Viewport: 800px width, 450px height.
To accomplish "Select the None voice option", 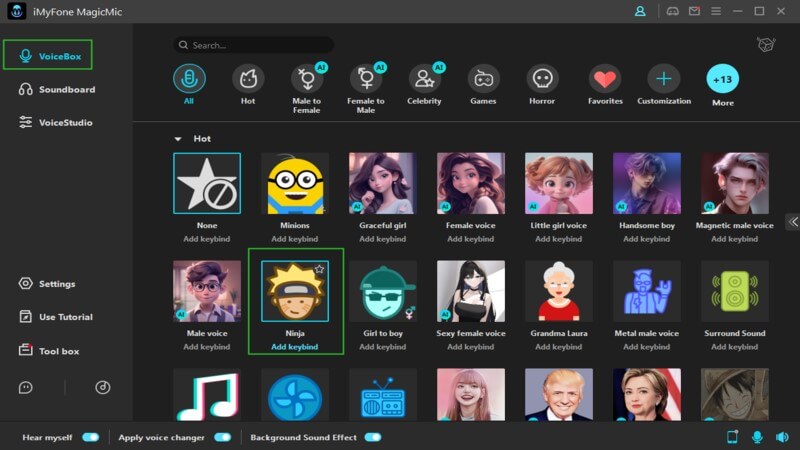I will [x=207, y=183].
